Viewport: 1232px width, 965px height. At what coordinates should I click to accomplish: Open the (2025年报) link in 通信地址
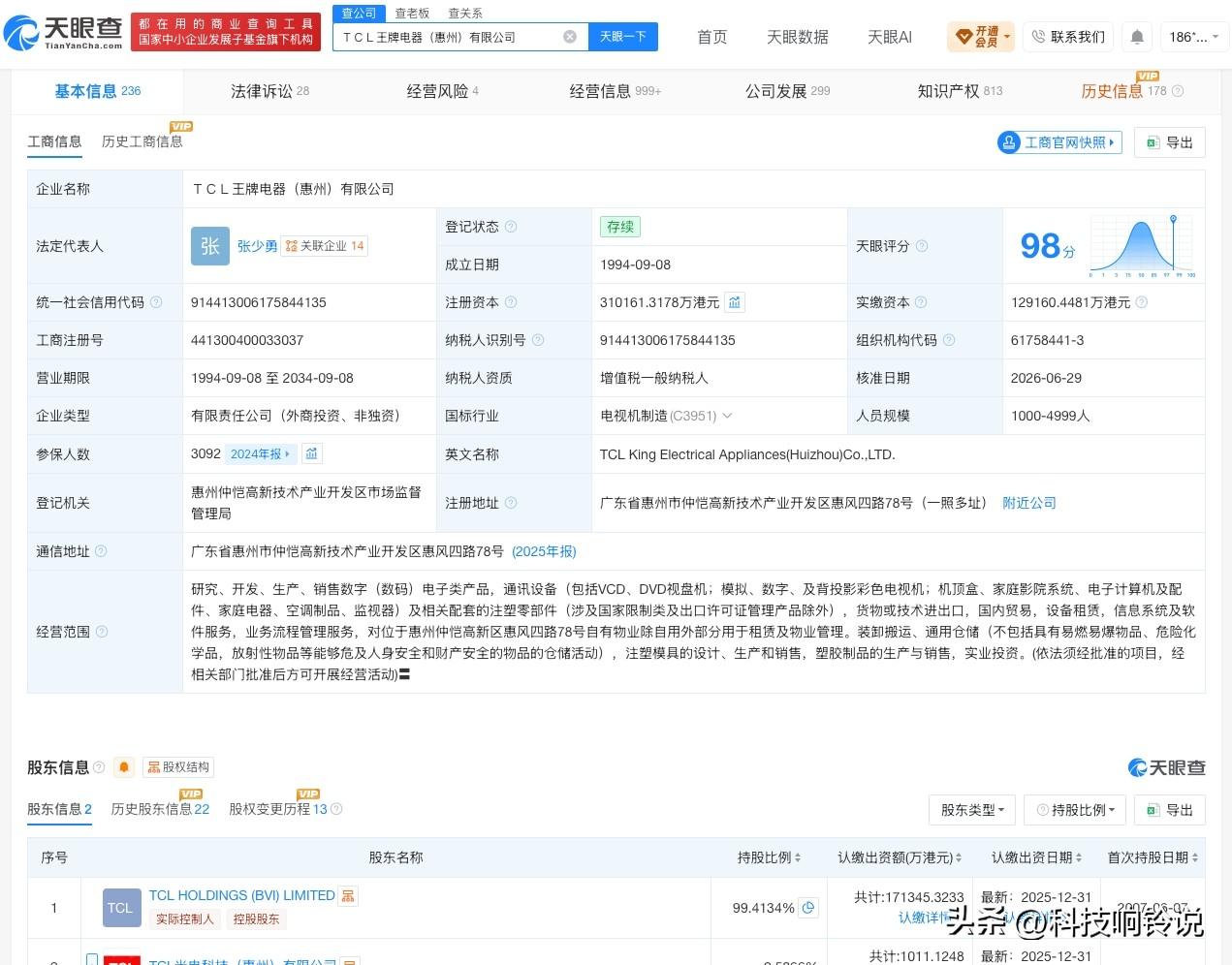(x=544, y=551)
